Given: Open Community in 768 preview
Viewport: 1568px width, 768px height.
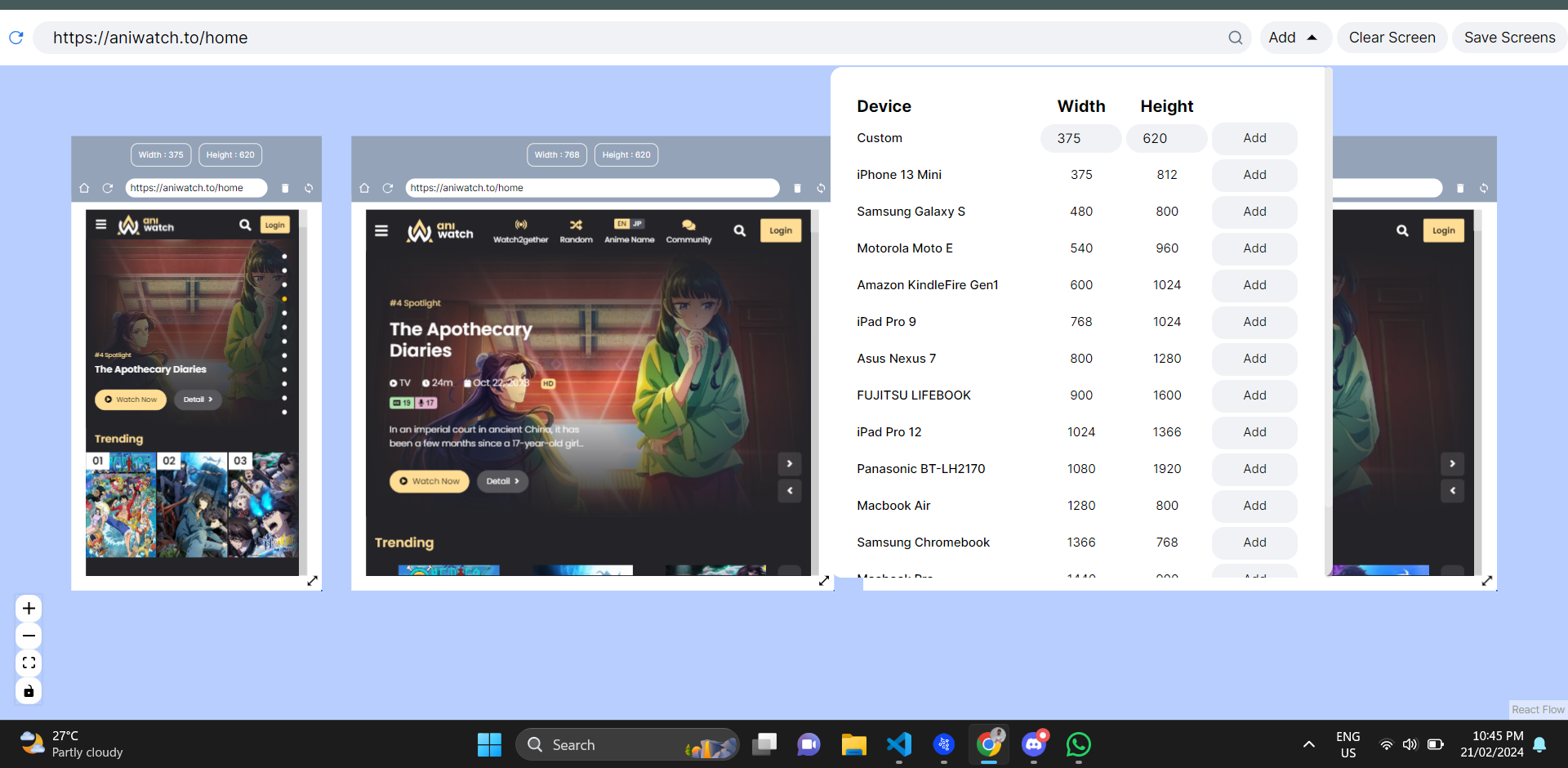Looking at the screenshot, I should coord(688,231).
